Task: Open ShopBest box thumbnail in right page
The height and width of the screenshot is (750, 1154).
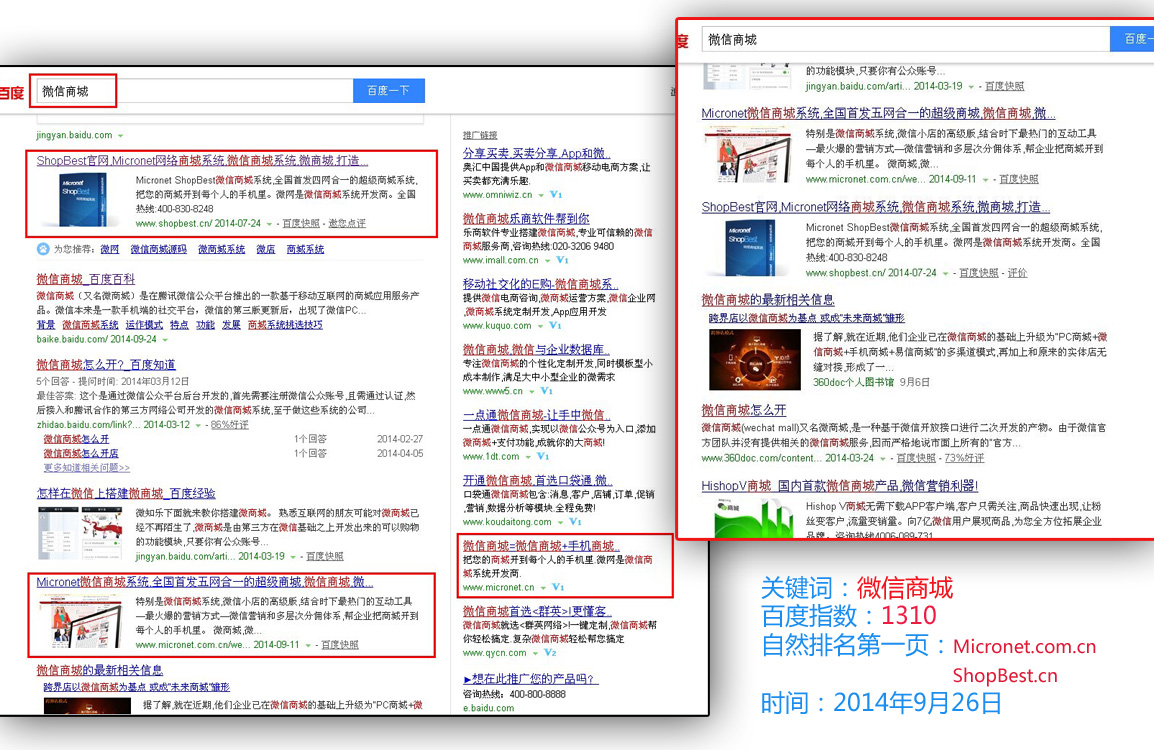Action: 749,247
